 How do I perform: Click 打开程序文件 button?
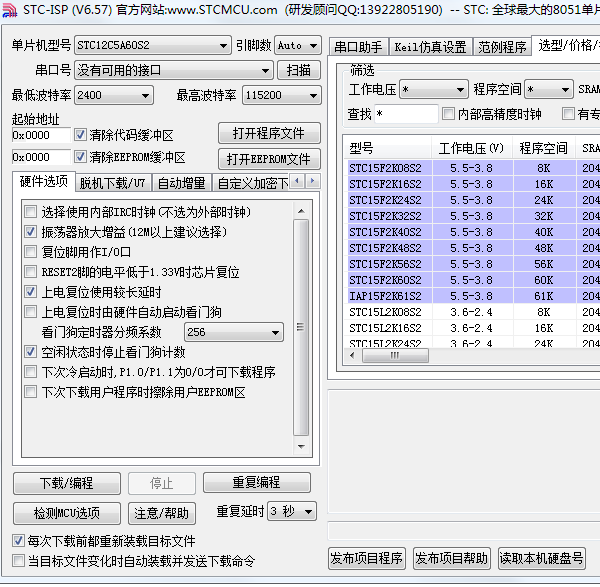click(x=269, y=133)
